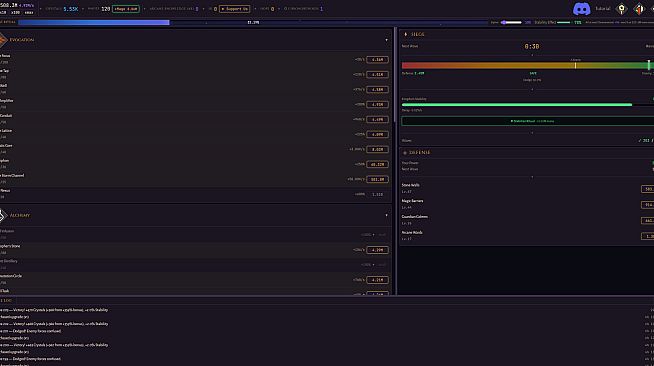Image resolution: width=654 pixels, height=366 pixels.
Task: Activate the Stabilize Ritual button
Action: point(528,121)
